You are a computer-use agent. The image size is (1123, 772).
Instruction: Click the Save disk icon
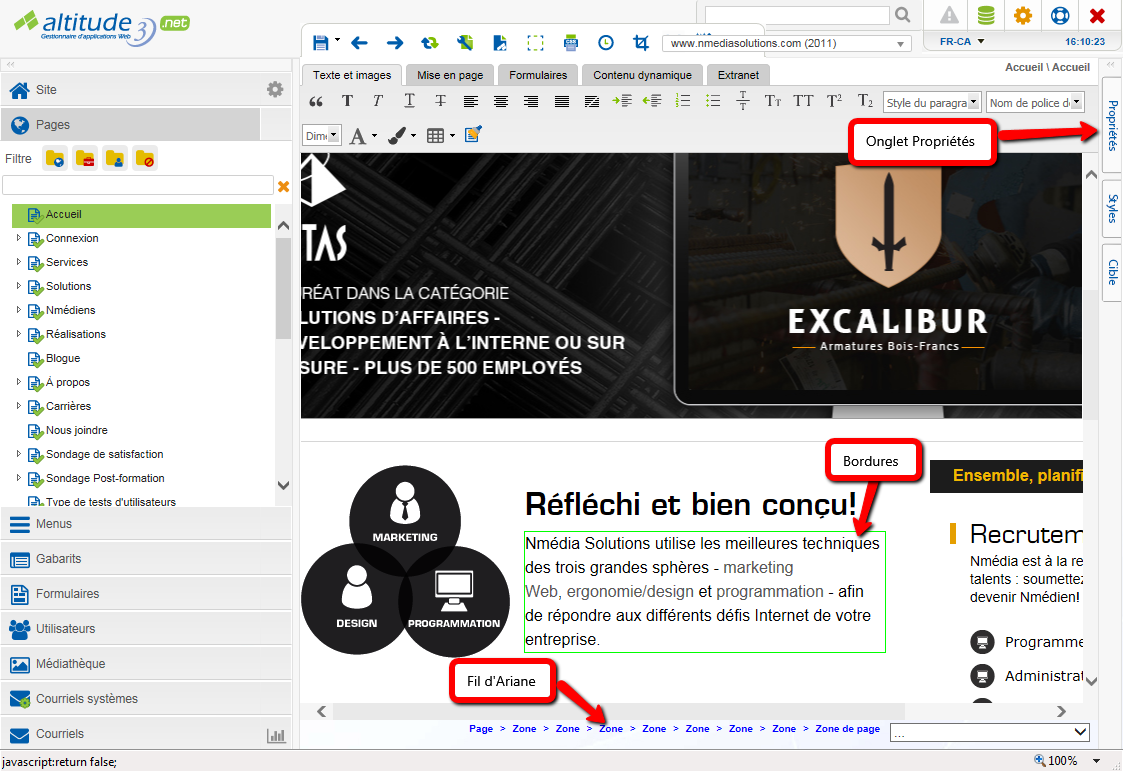pos(320,43)
